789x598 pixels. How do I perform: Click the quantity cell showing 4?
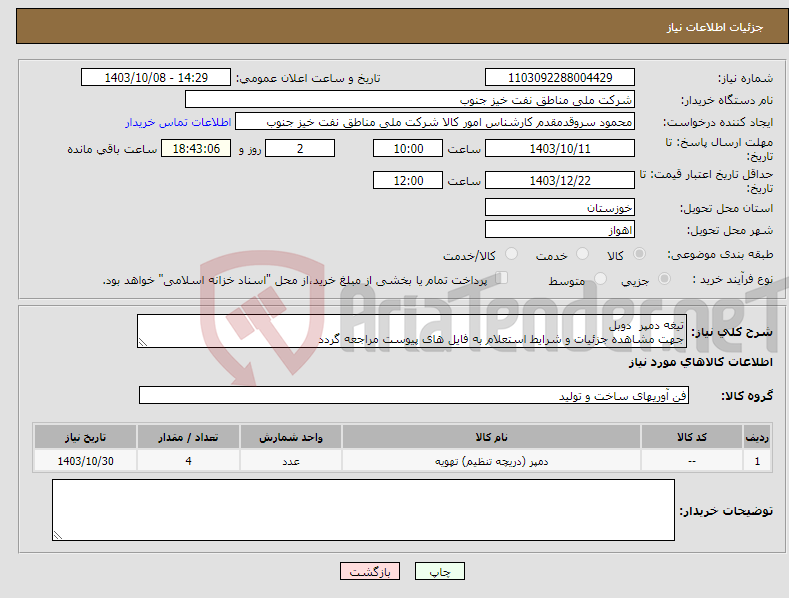(188, 461)
